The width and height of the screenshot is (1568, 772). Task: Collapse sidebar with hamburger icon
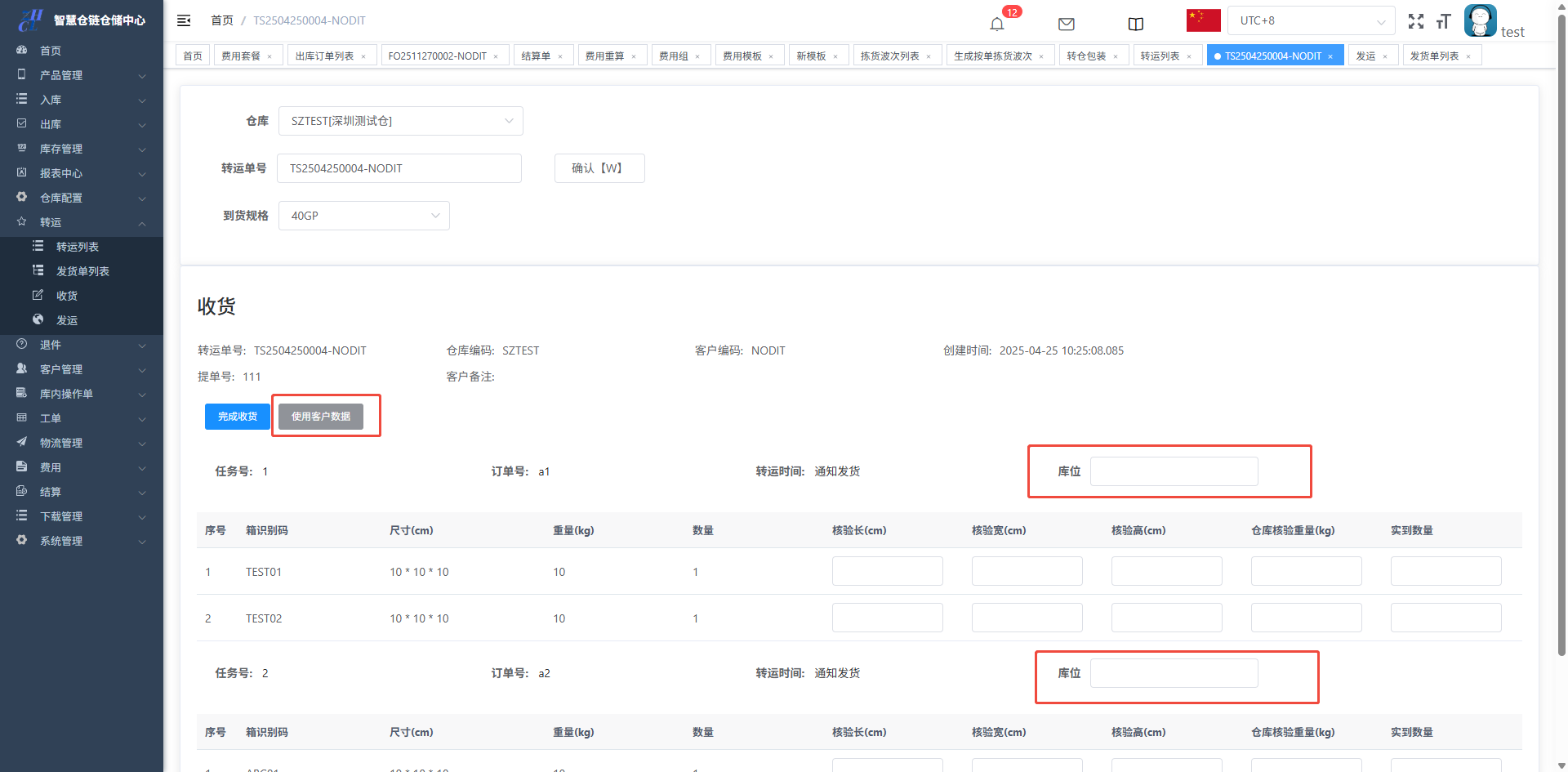(x=184, y=20)
